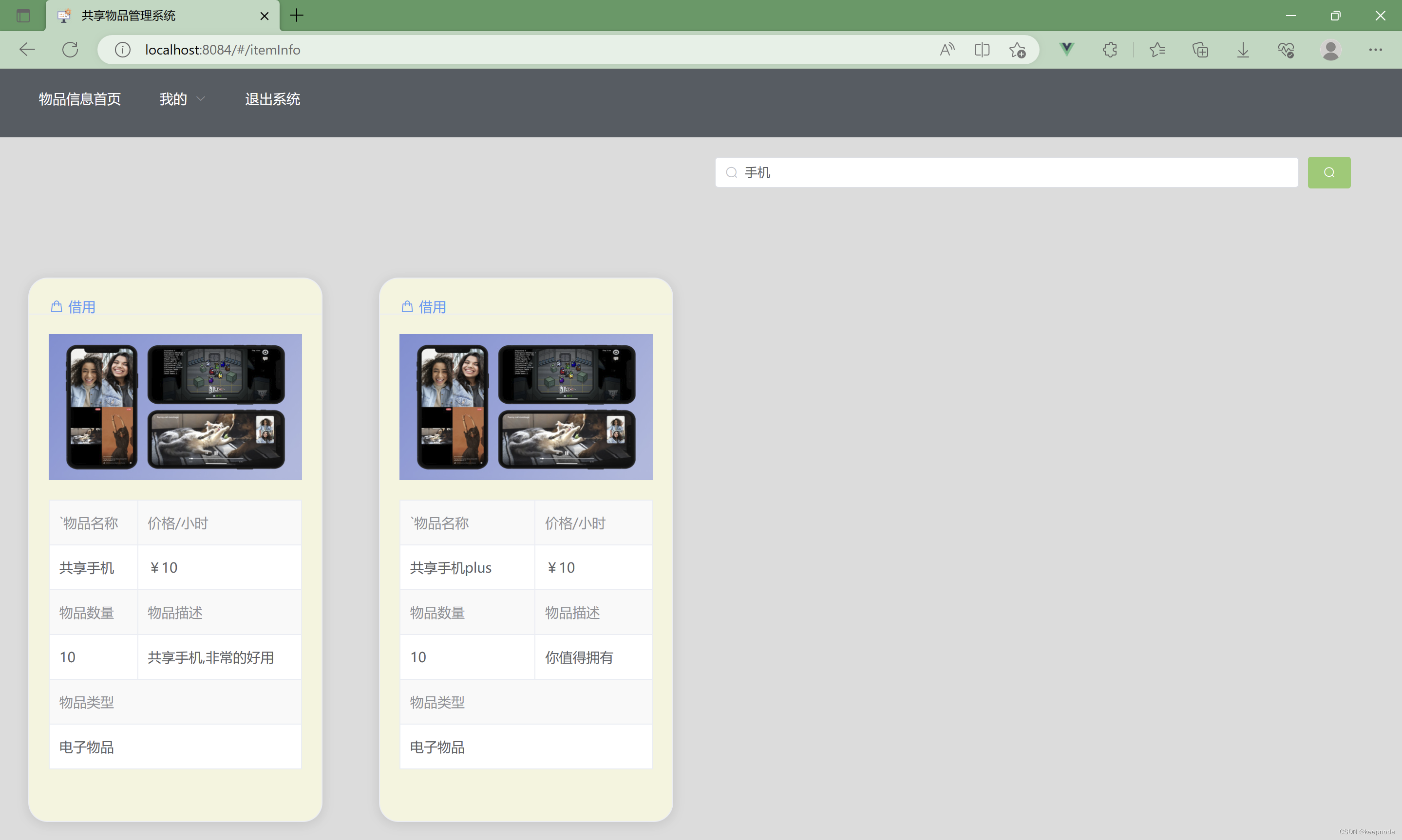Image resolution: width=1402 pixels, height=840 pixels.
Task: Open product image of 共享手机 card
Action: pyautogui.click(x=175, y=407)
